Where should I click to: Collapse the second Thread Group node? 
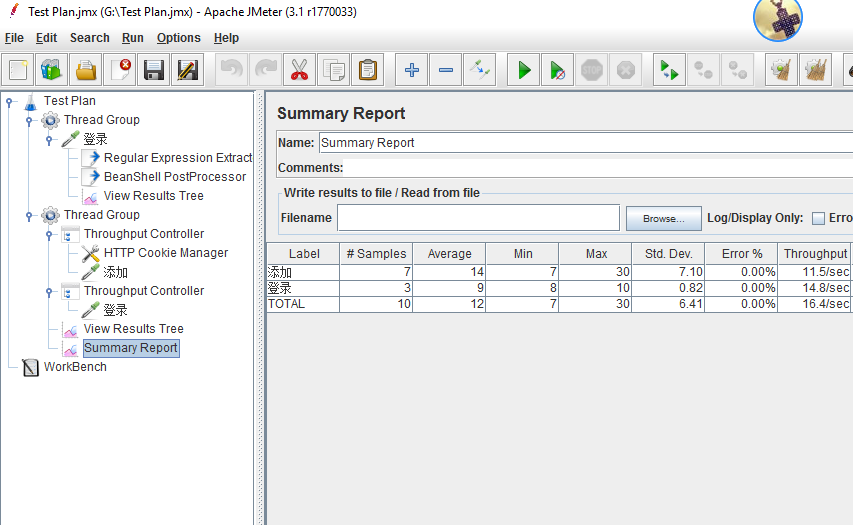pos(29,215)
